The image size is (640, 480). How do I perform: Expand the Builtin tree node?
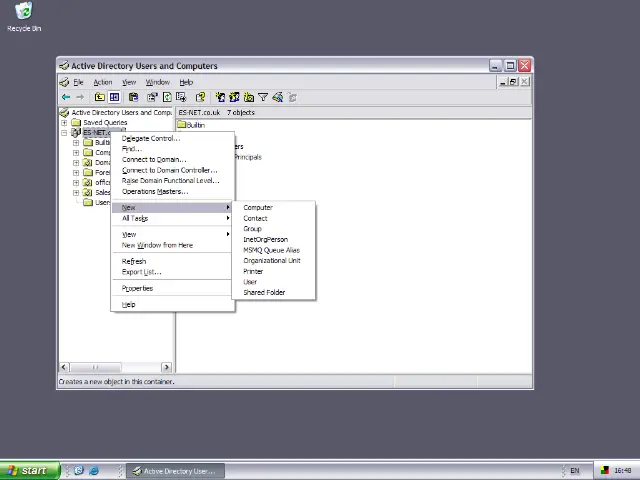pyautogui.click(x=76, y=142)
